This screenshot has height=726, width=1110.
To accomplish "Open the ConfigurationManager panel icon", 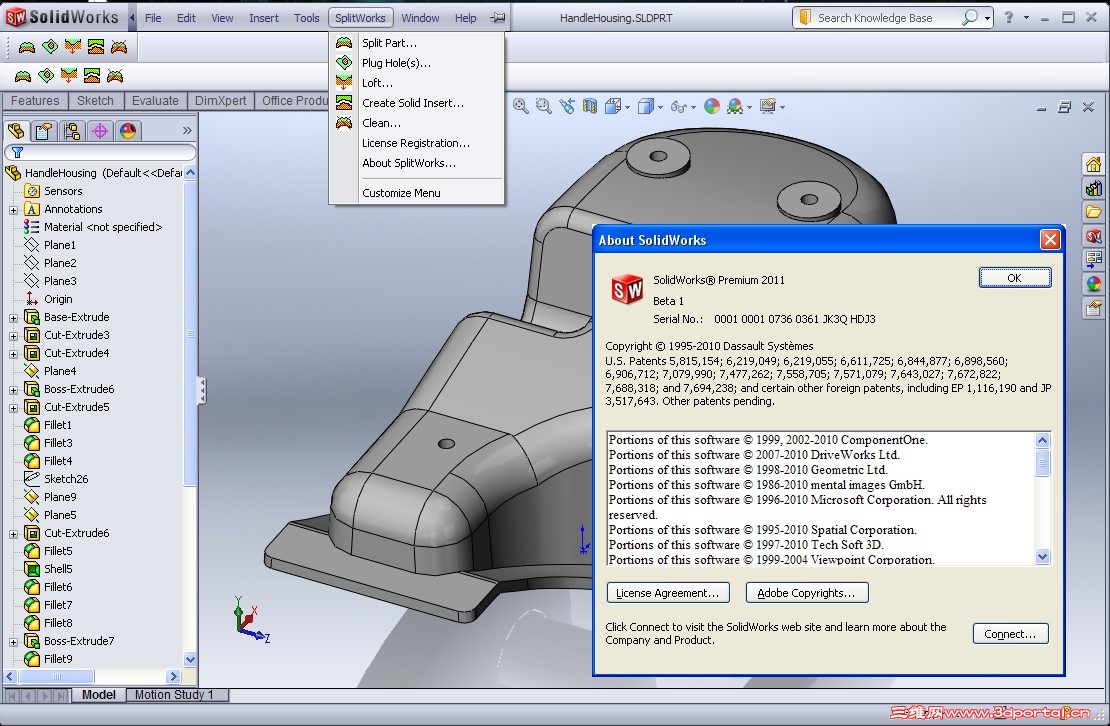I will click(x=71, y=131).
